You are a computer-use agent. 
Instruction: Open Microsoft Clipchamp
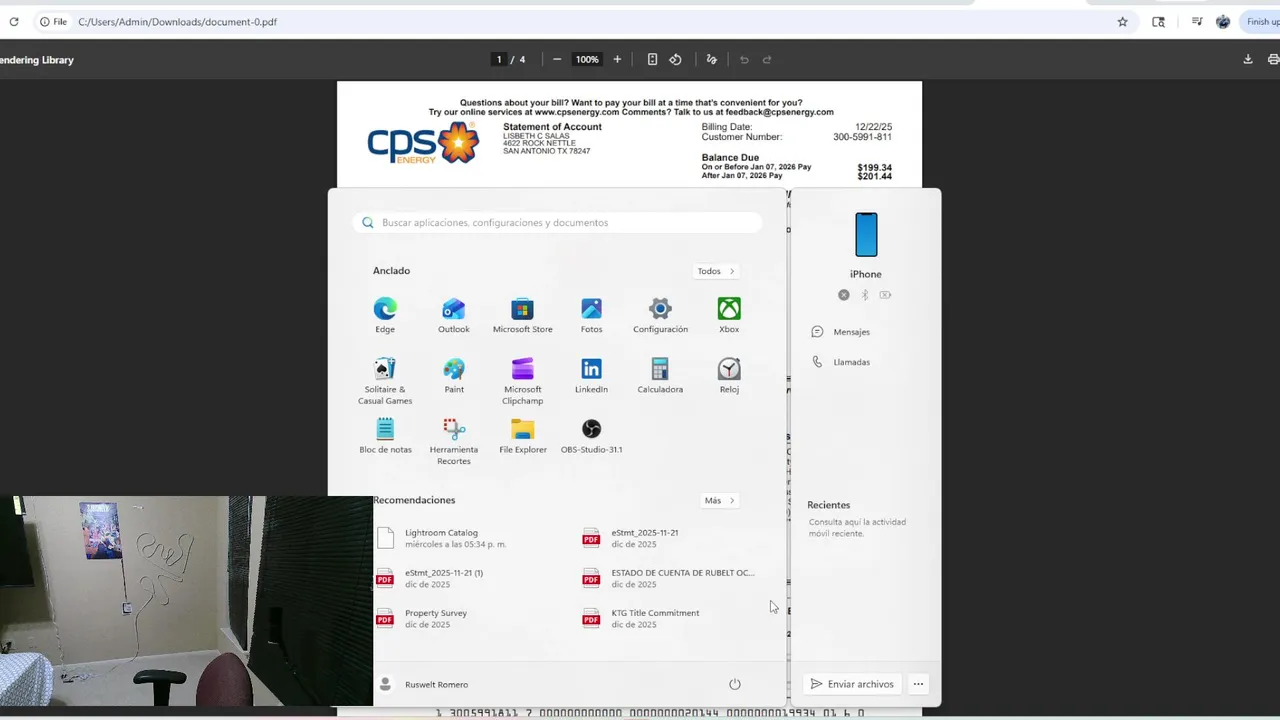[x=522, y=381]
